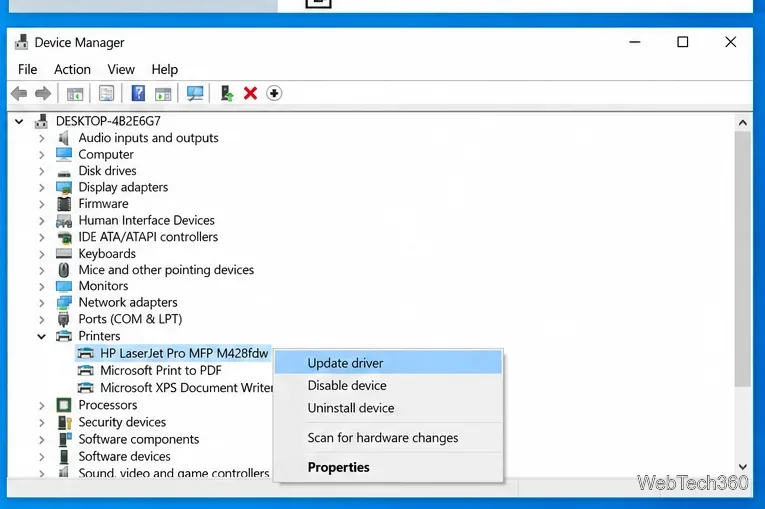Click the Audio inputs and outputs speaker icon
Screen dimensions: 765x509
pos(63,138)
